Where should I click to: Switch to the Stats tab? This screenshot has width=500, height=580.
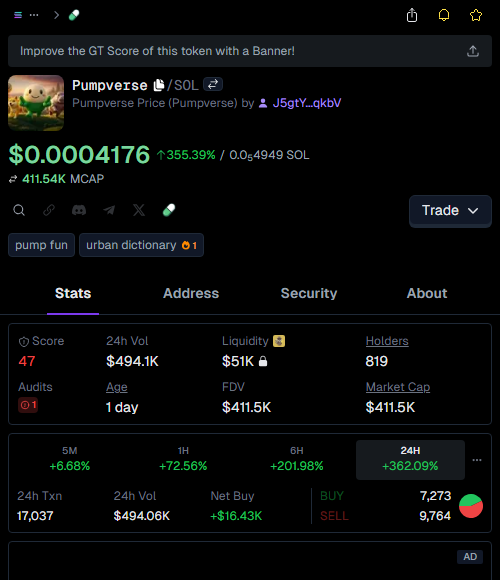[x=73, y=293]
